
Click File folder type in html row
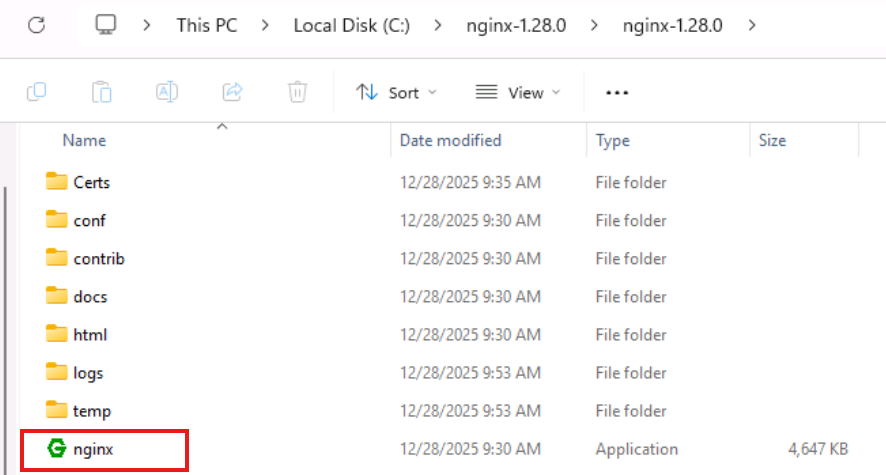(631, 334)
